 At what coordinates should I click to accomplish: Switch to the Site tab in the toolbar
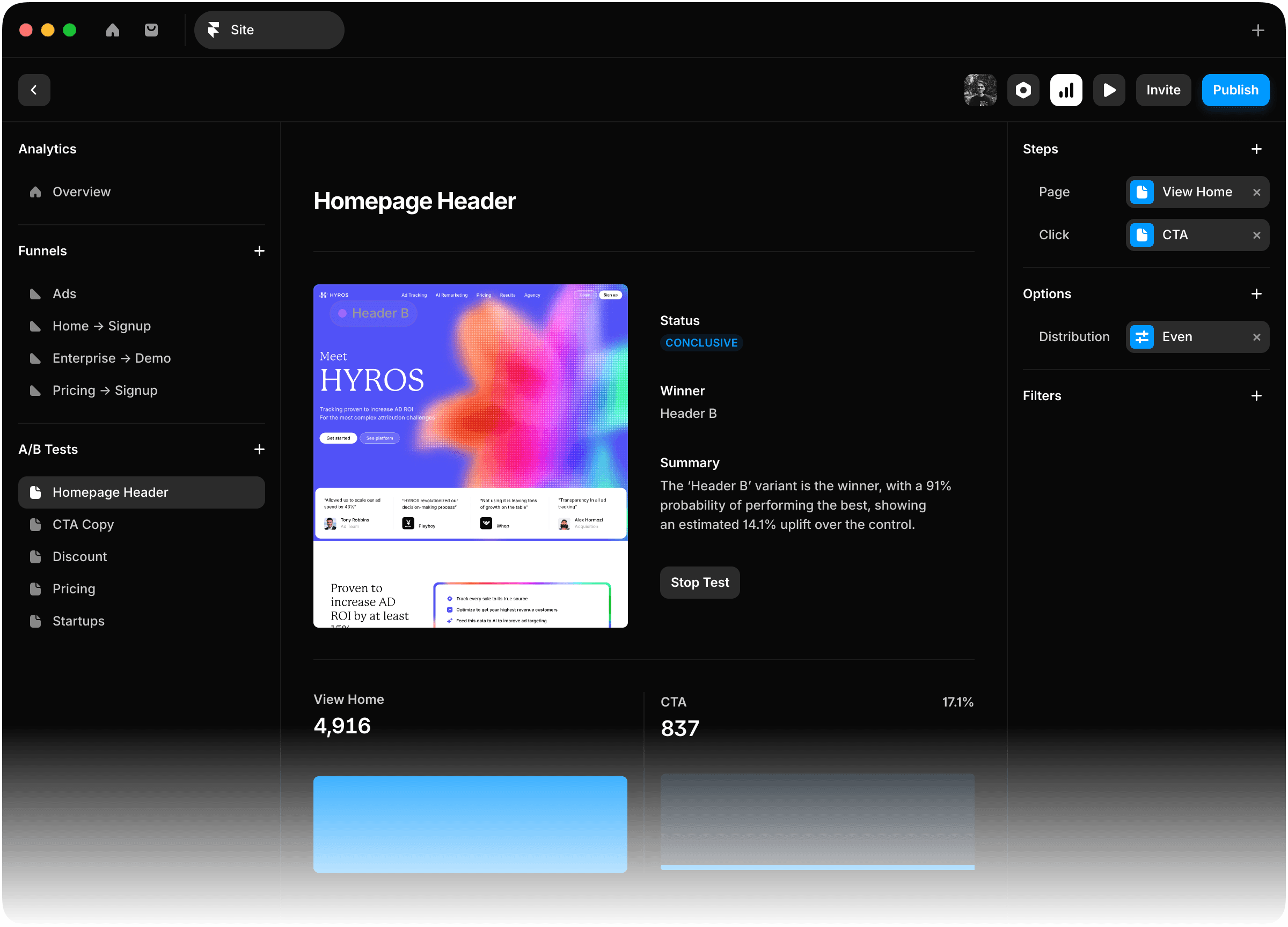pos(269,30)
